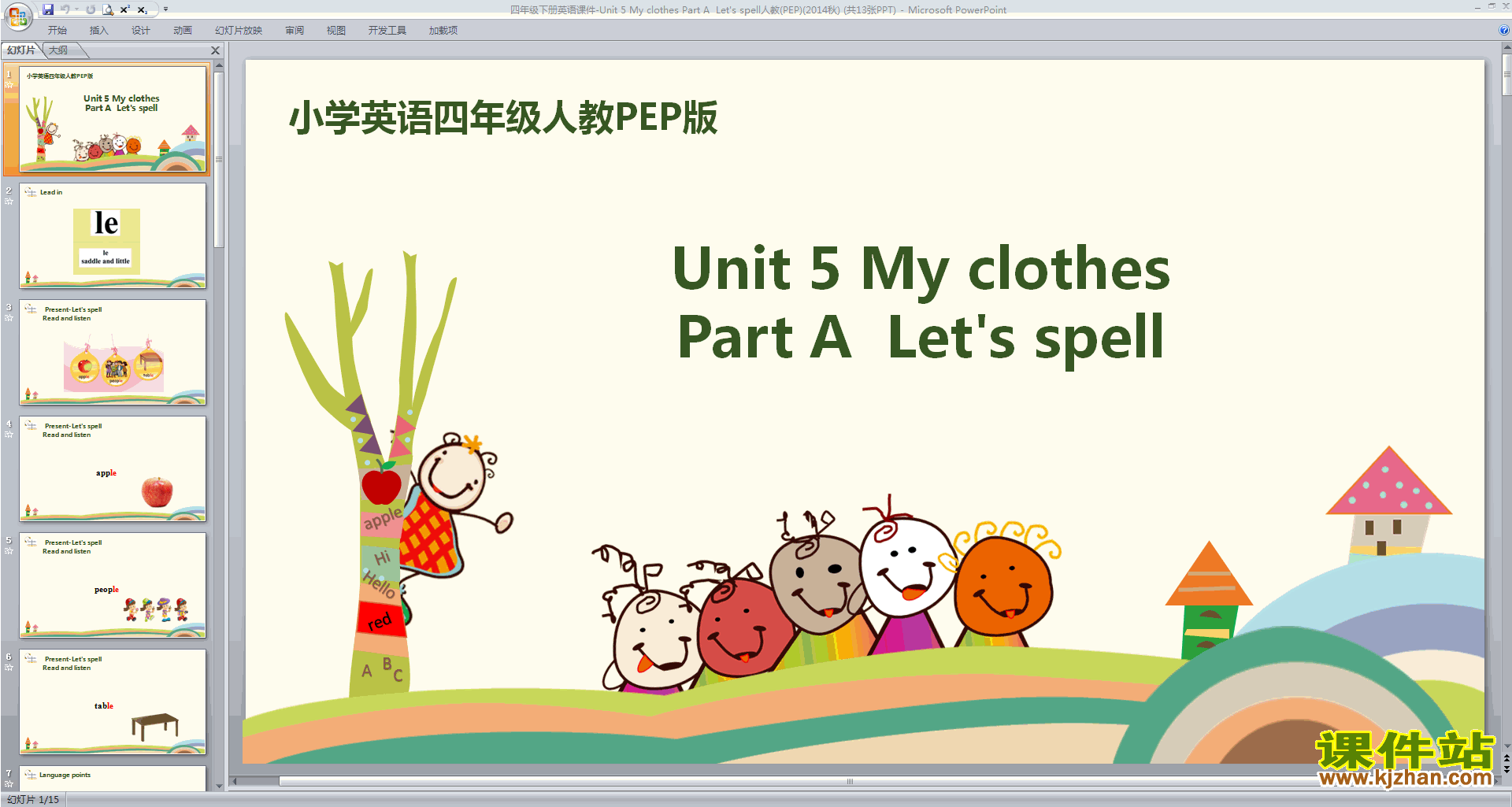
Task: Click horizontal scrollbar left arrow
Action: click(x=234, y=782)
